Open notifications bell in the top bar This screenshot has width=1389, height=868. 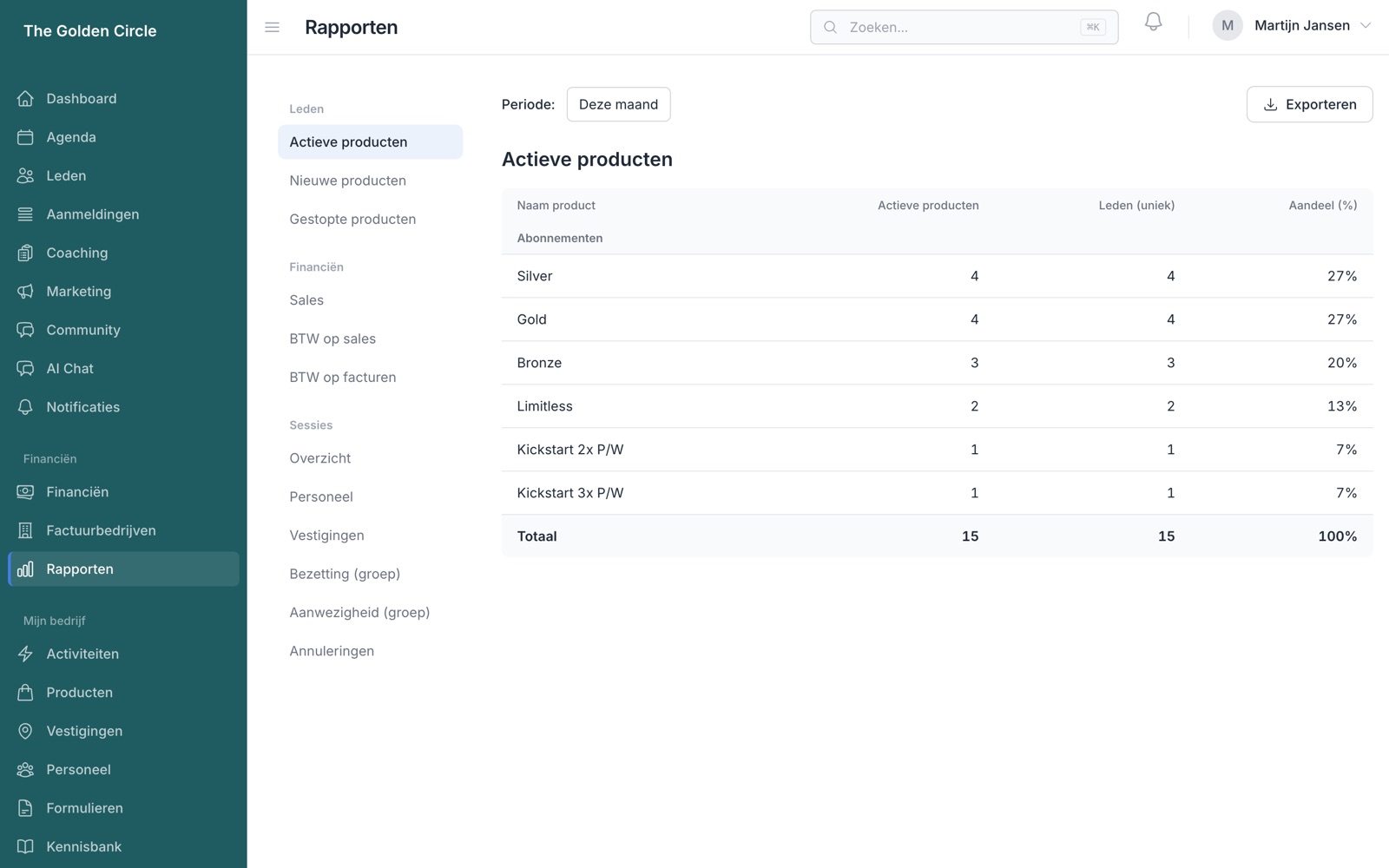click(x=1153, y=22)
